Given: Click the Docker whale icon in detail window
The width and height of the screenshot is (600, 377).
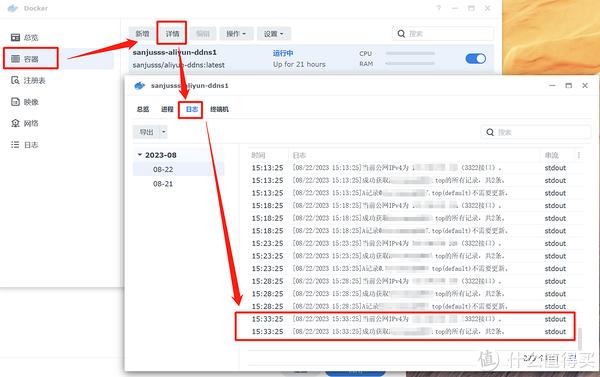Looking at the screenshot, I should tap(140, 86).
